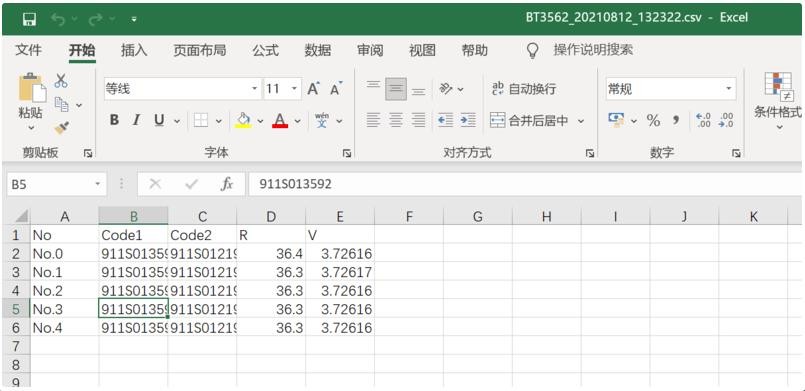Click the 操作说明搜索 search field

click(593, 50)
